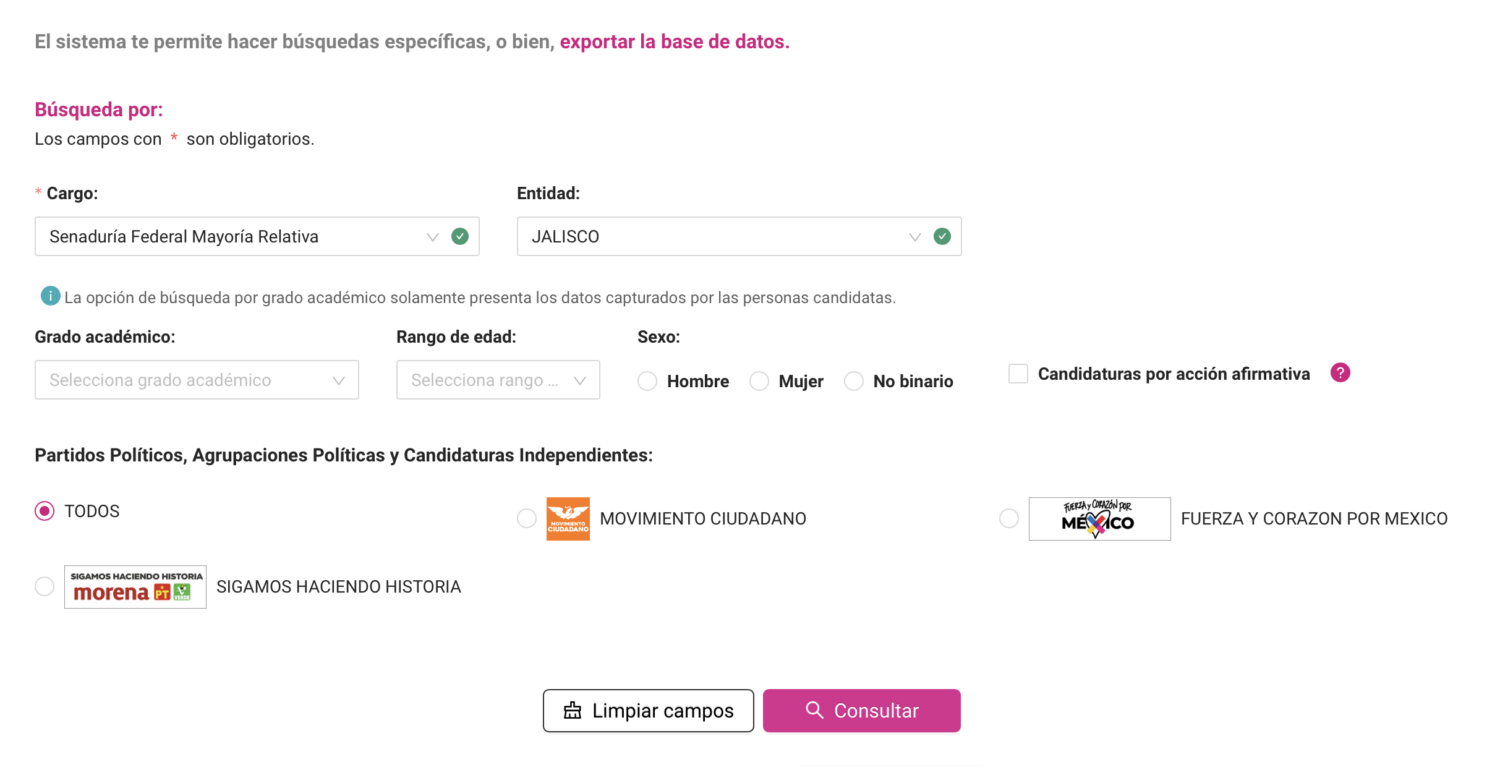Click the Fuerza y Corazón por México logo

click(1099, 519)
